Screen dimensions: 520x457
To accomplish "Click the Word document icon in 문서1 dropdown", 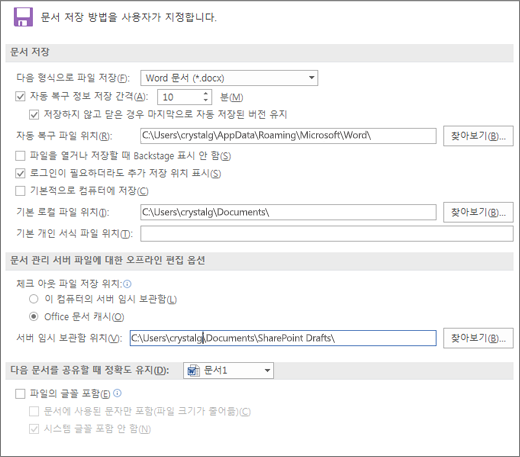I will click(x=193, y=370).
